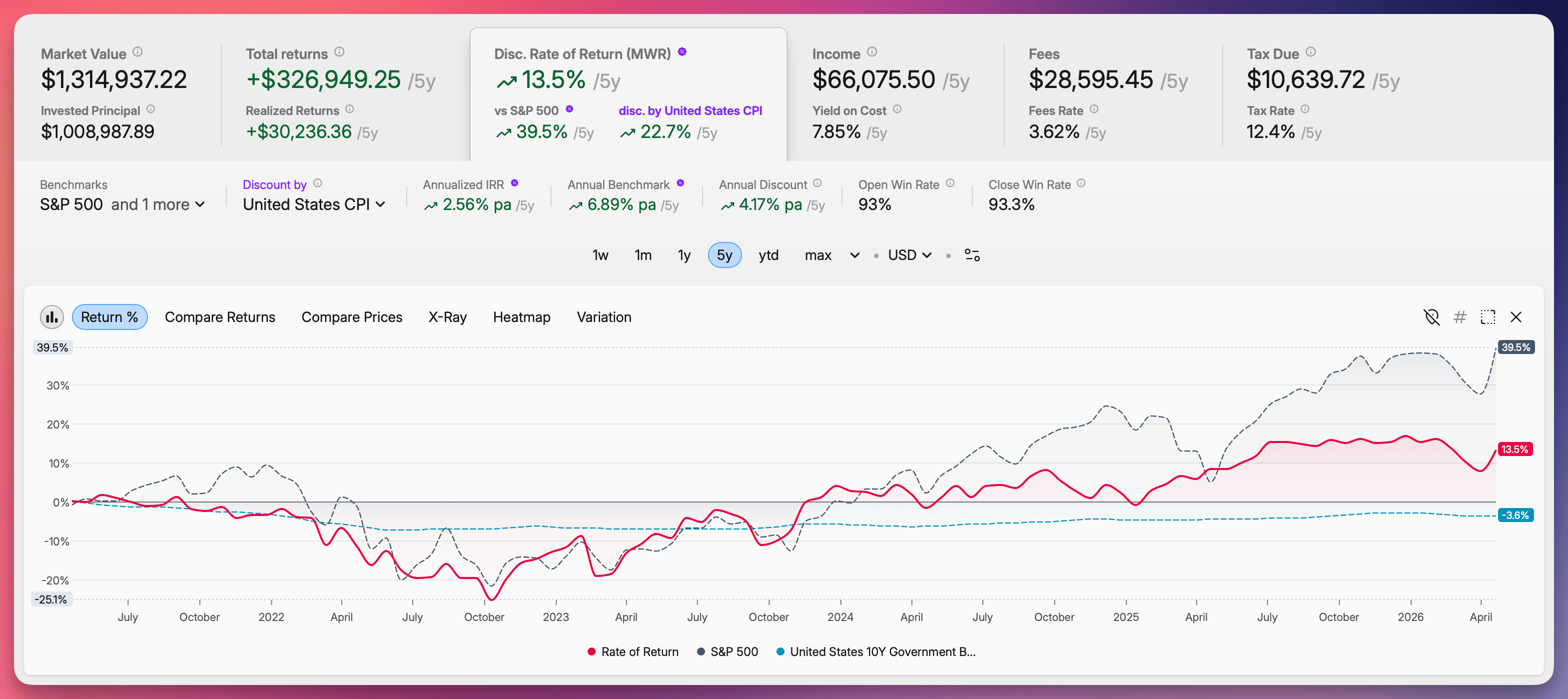Expand chart to fullscreen mode
This screenshot has height=699, width=1568.
click(x=1488, y=316)
